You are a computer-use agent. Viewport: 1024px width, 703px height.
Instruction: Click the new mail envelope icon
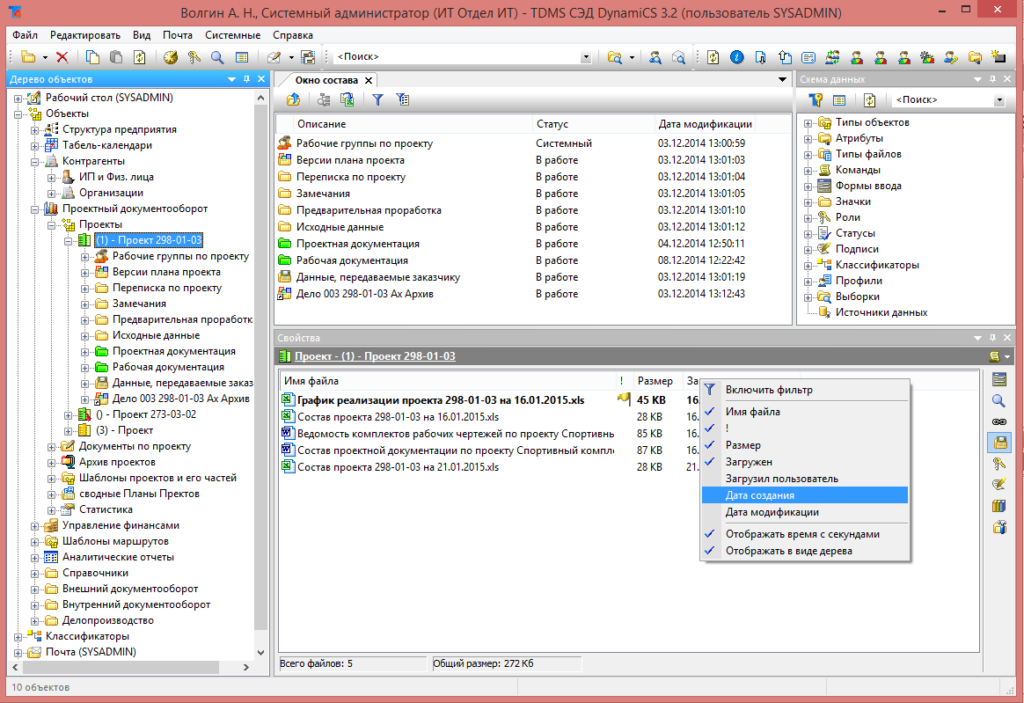272,57
